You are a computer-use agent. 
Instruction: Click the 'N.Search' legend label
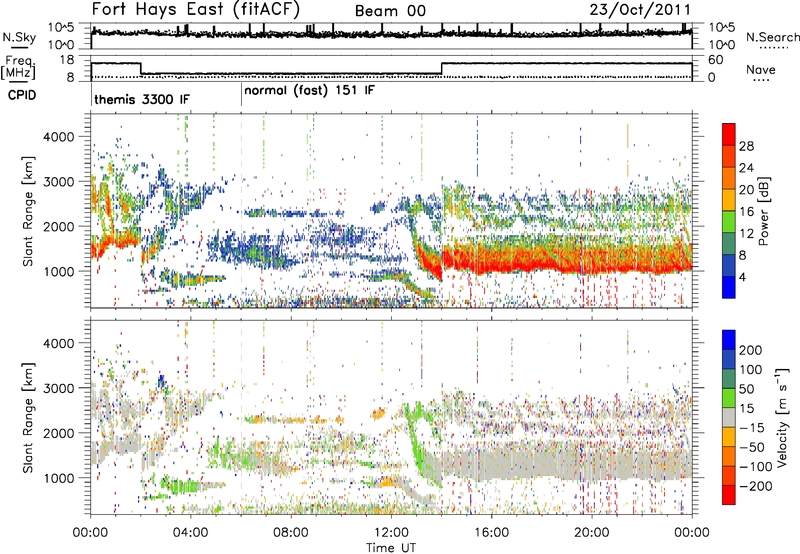coord(773,37)
